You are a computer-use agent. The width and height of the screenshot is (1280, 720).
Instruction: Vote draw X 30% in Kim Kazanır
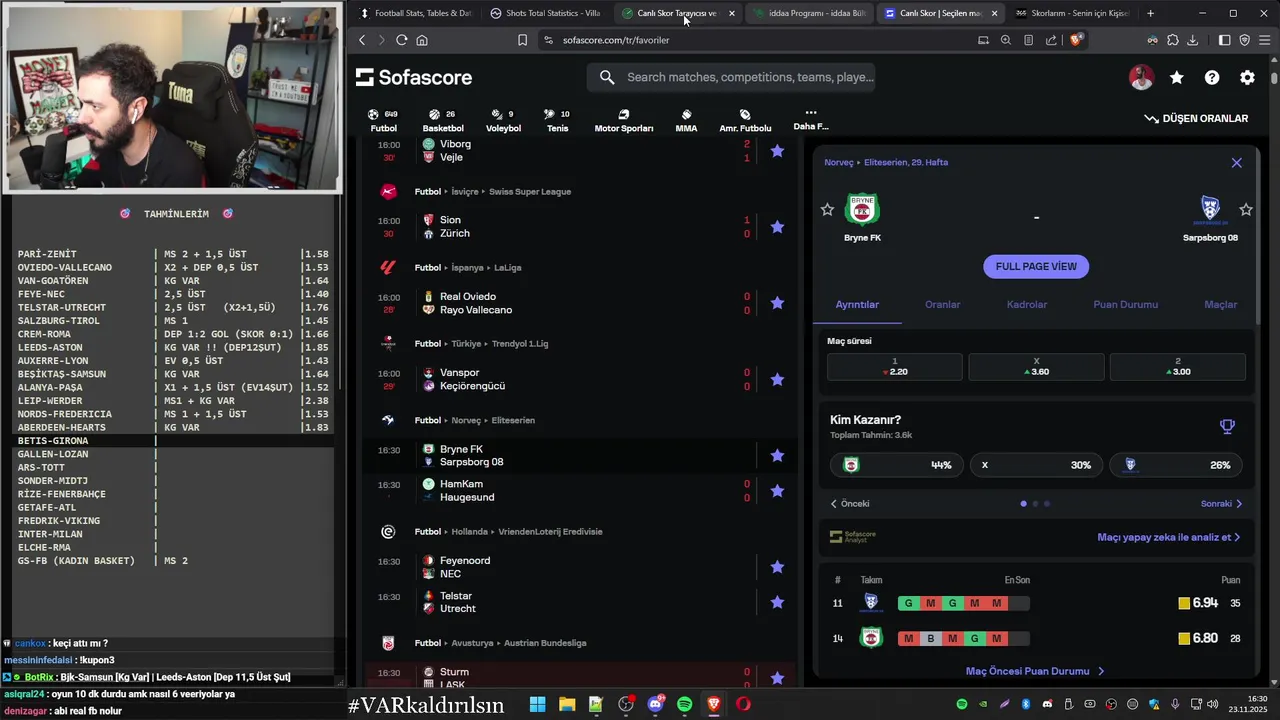pos(1036,465)
